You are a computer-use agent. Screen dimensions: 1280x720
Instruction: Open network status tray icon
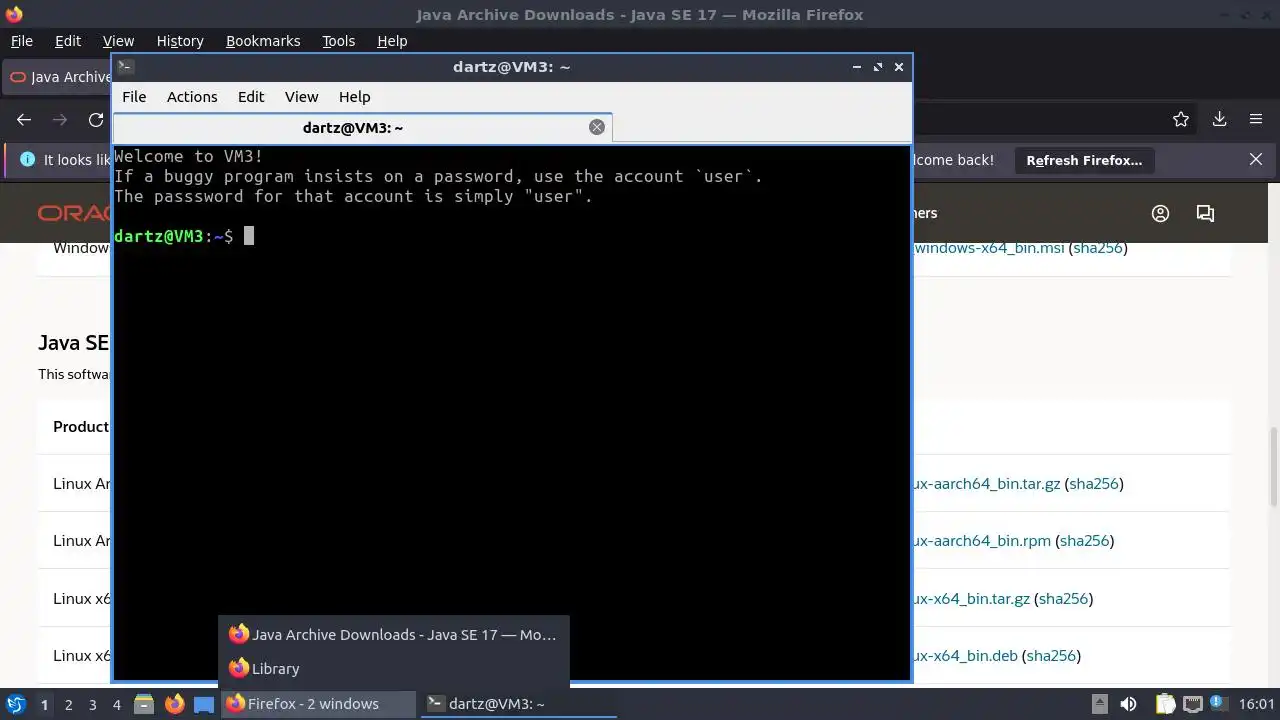(1191, 704)
